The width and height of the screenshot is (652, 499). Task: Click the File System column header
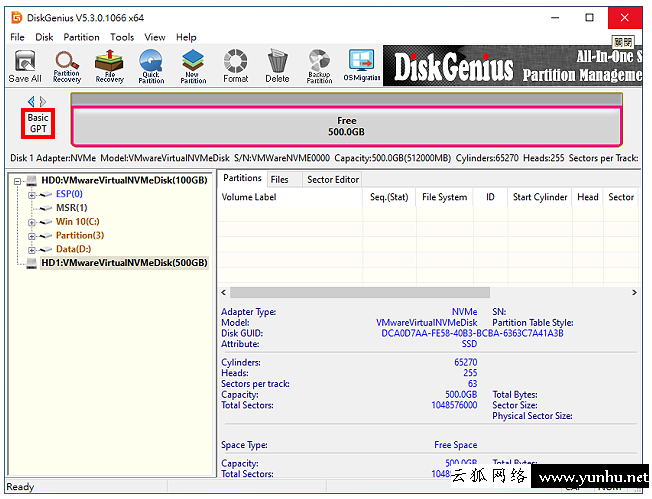click(x=445, y=197)
